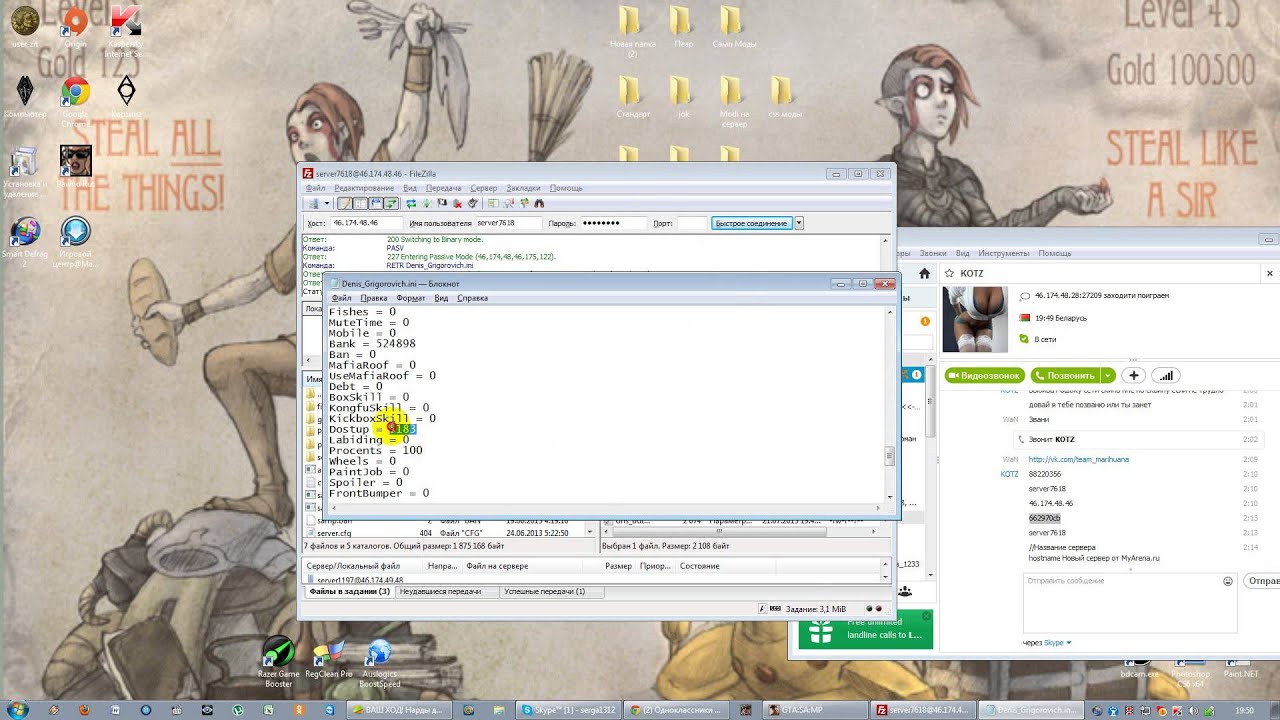The image size is (1280, 720).
Task: Open vk.com/team_marihuana link in Skype chat
Action: (x=1078, y=459)
